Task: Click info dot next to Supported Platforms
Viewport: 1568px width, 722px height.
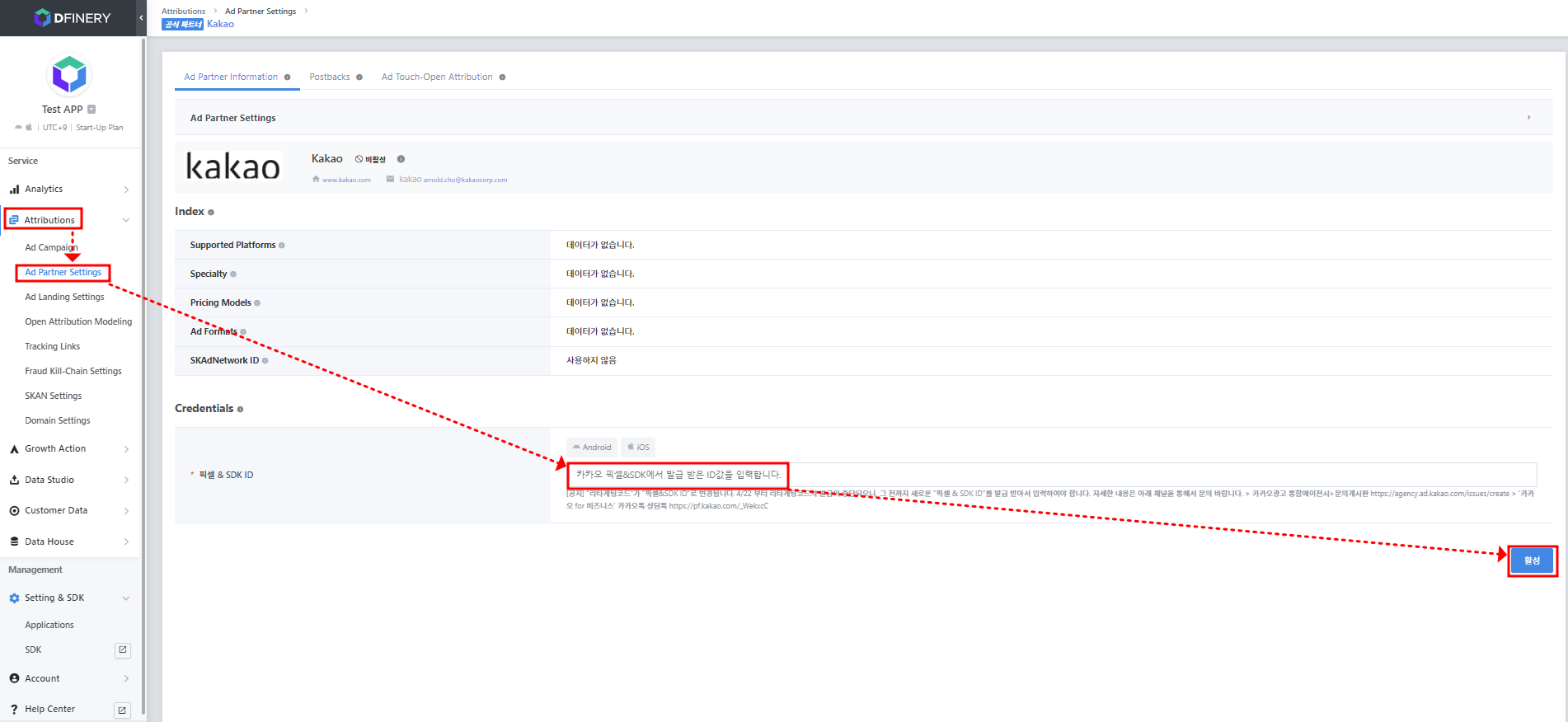Action: 282,246
